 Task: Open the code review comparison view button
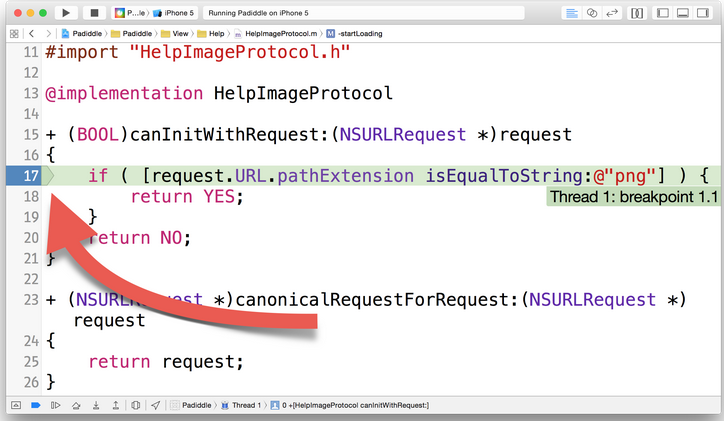(x=637, y=13)
